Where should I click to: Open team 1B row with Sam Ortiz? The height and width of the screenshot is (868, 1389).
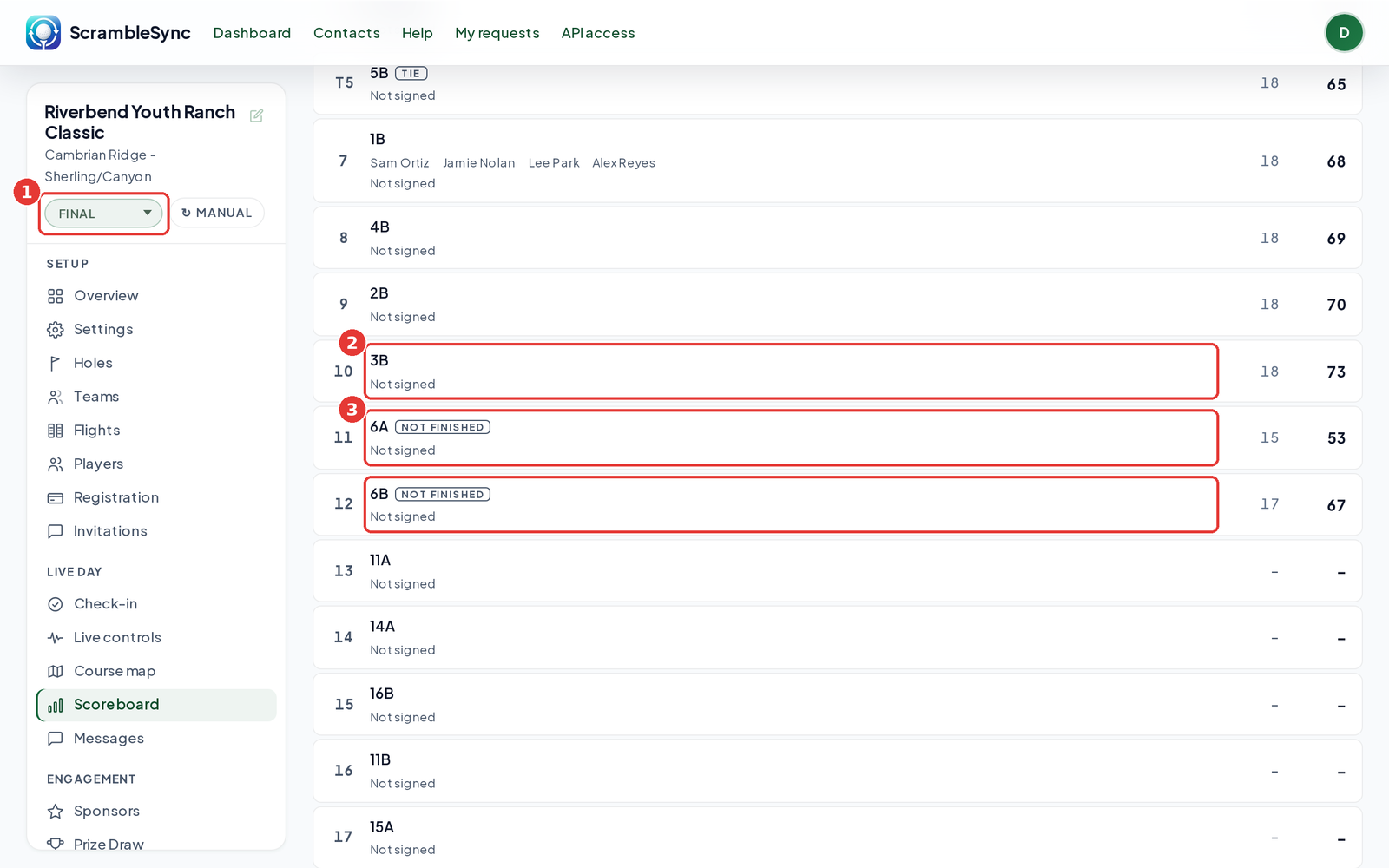(x=838, y=161)
